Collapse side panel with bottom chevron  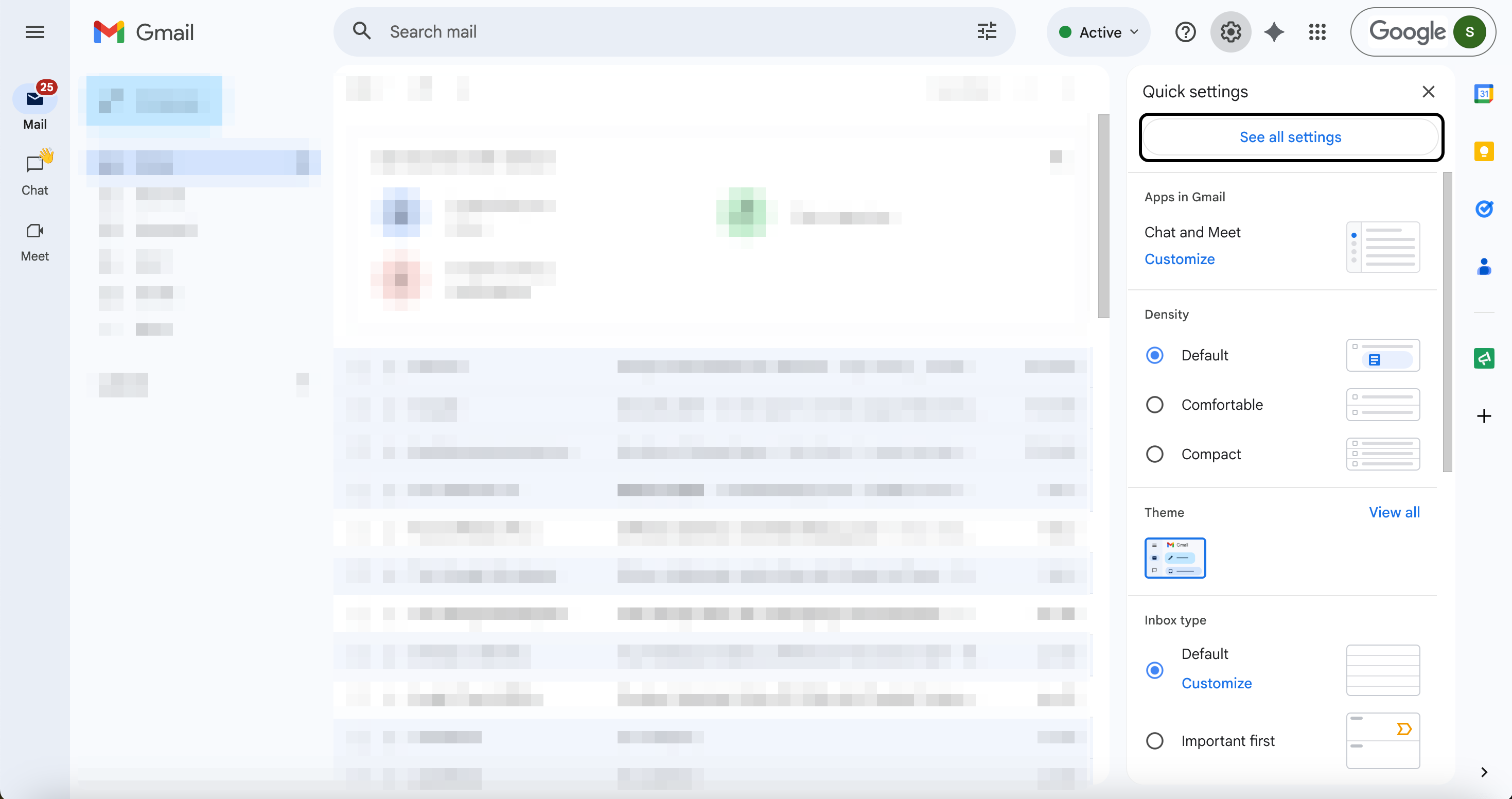pos(1483,772)
